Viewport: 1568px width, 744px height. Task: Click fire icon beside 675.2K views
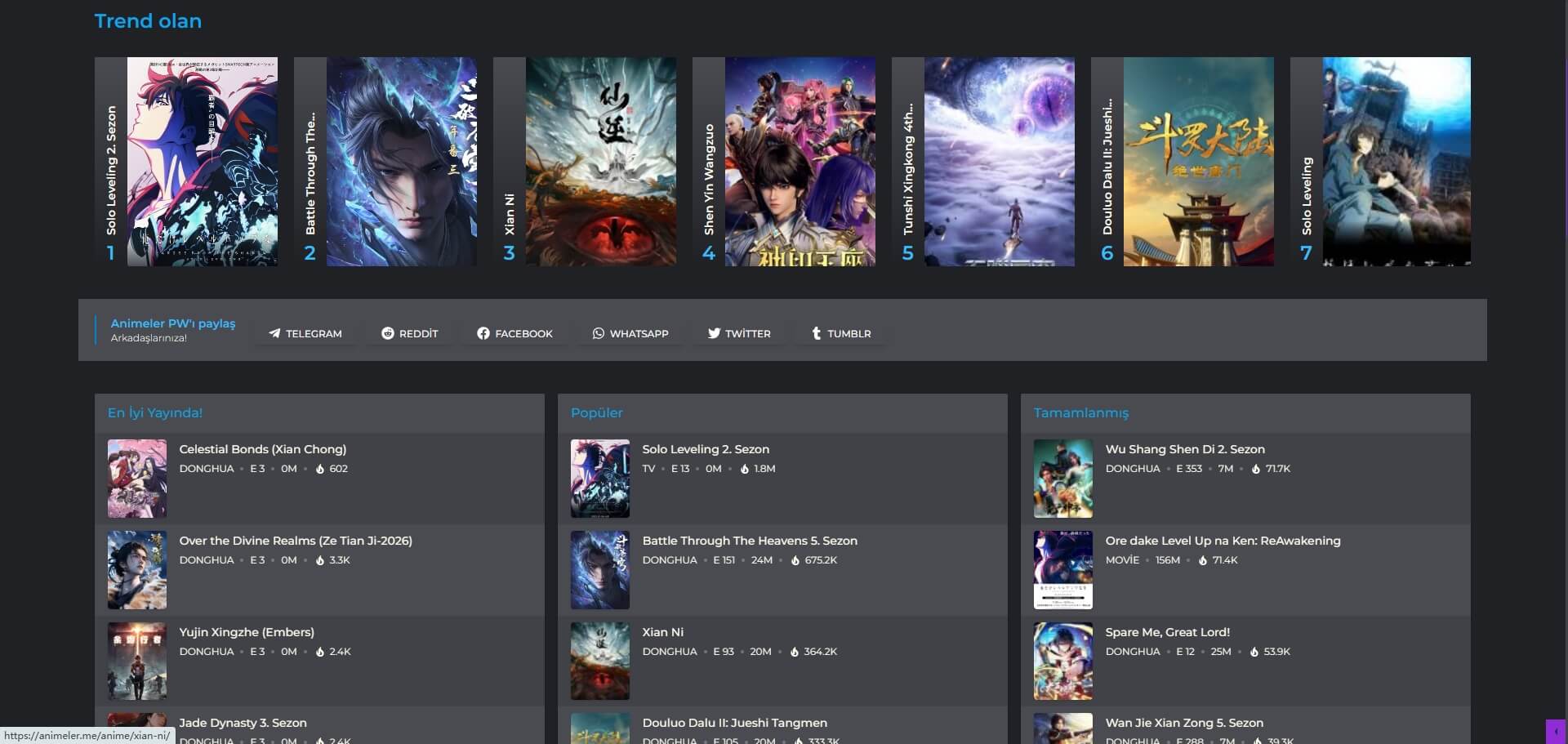795,560
